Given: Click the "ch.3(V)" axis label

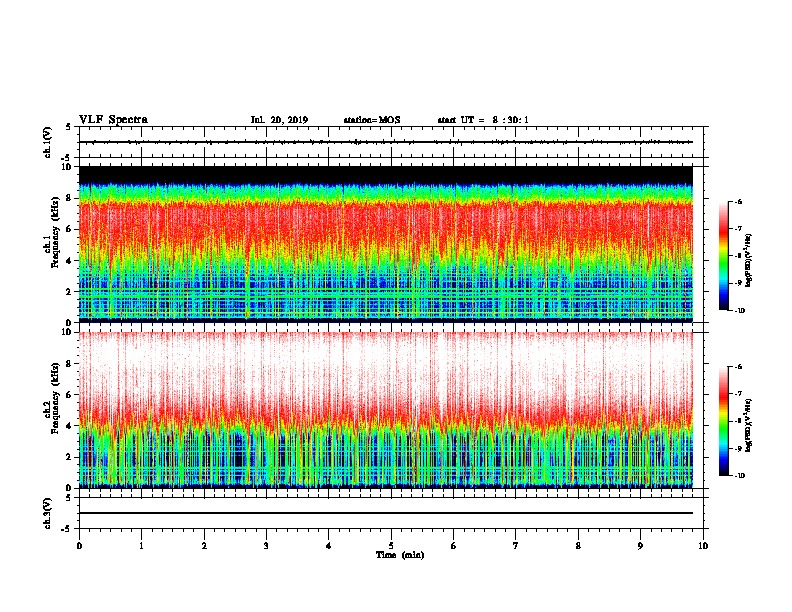Looking at the screenshot, I should pyautogui.click(x=47, y=513).
